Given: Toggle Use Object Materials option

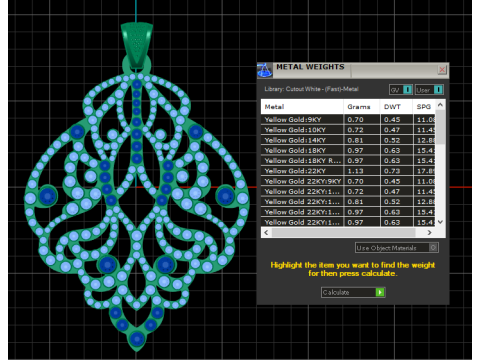Looking at the screenshot, I should [x=397, y=248].
